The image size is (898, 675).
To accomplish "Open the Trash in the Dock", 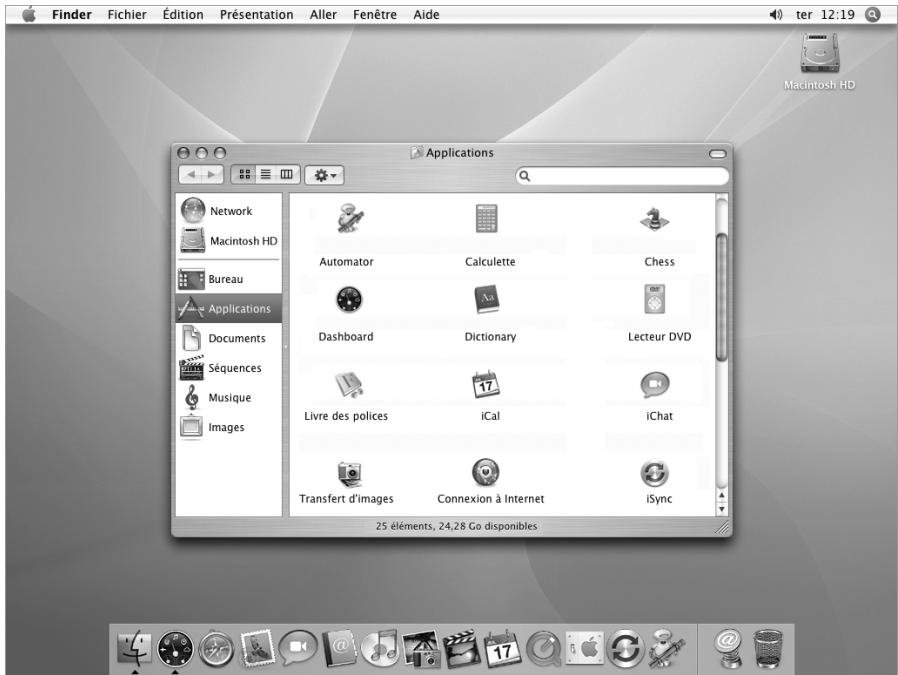I will (x=768, y=649).
